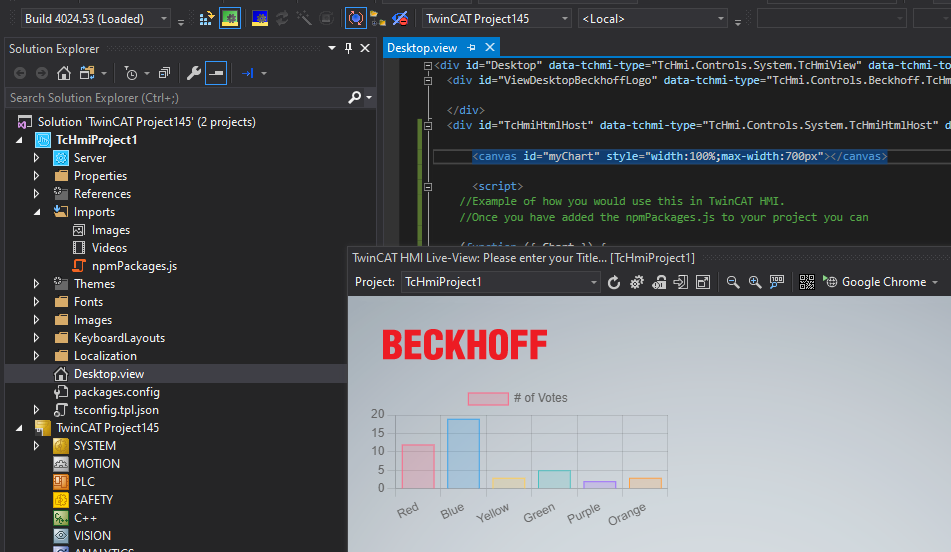Select the VISION node

(x=92, y=536)
